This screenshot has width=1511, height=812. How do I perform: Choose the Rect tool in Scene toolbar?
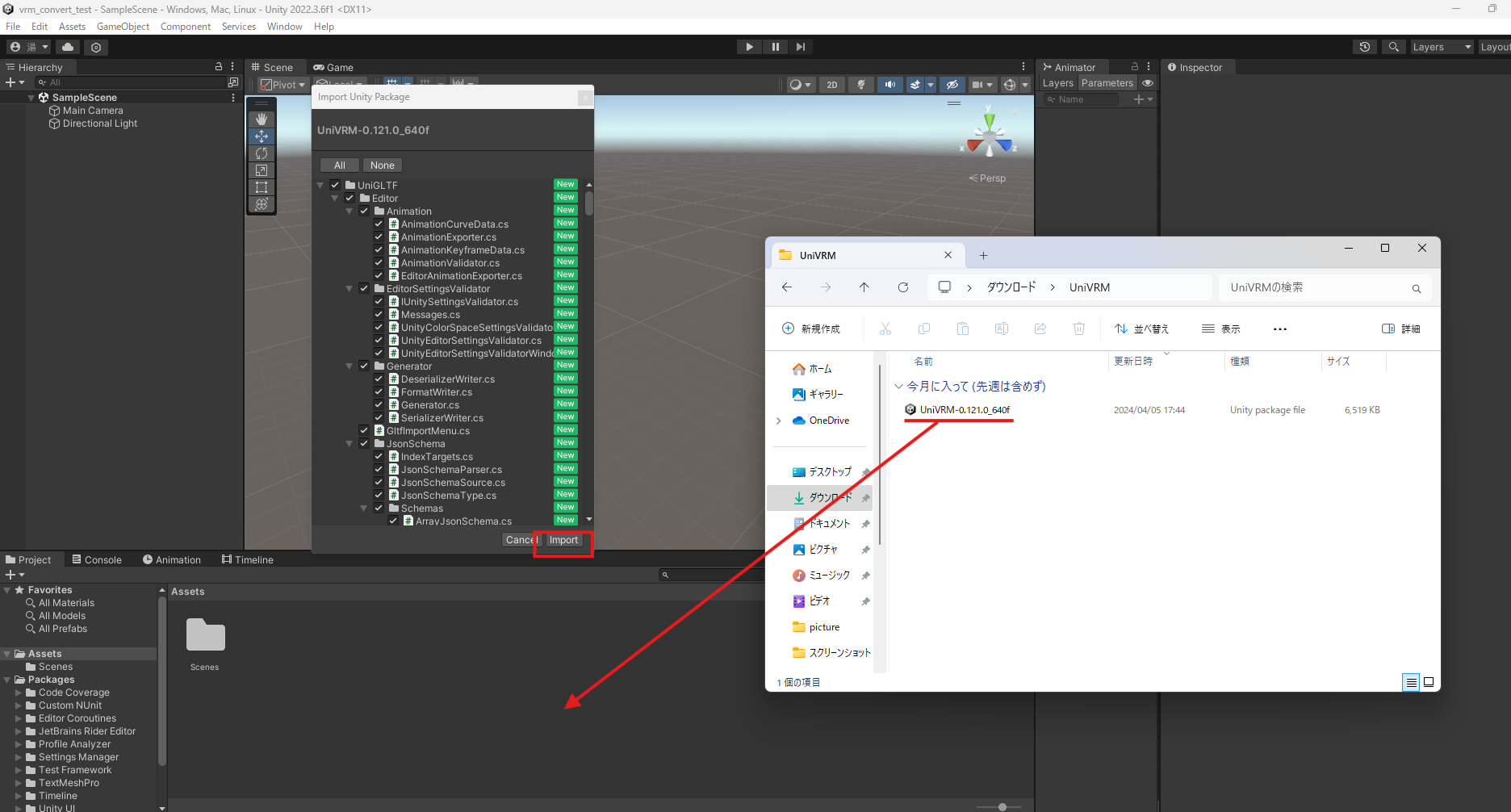coord(262,187)
